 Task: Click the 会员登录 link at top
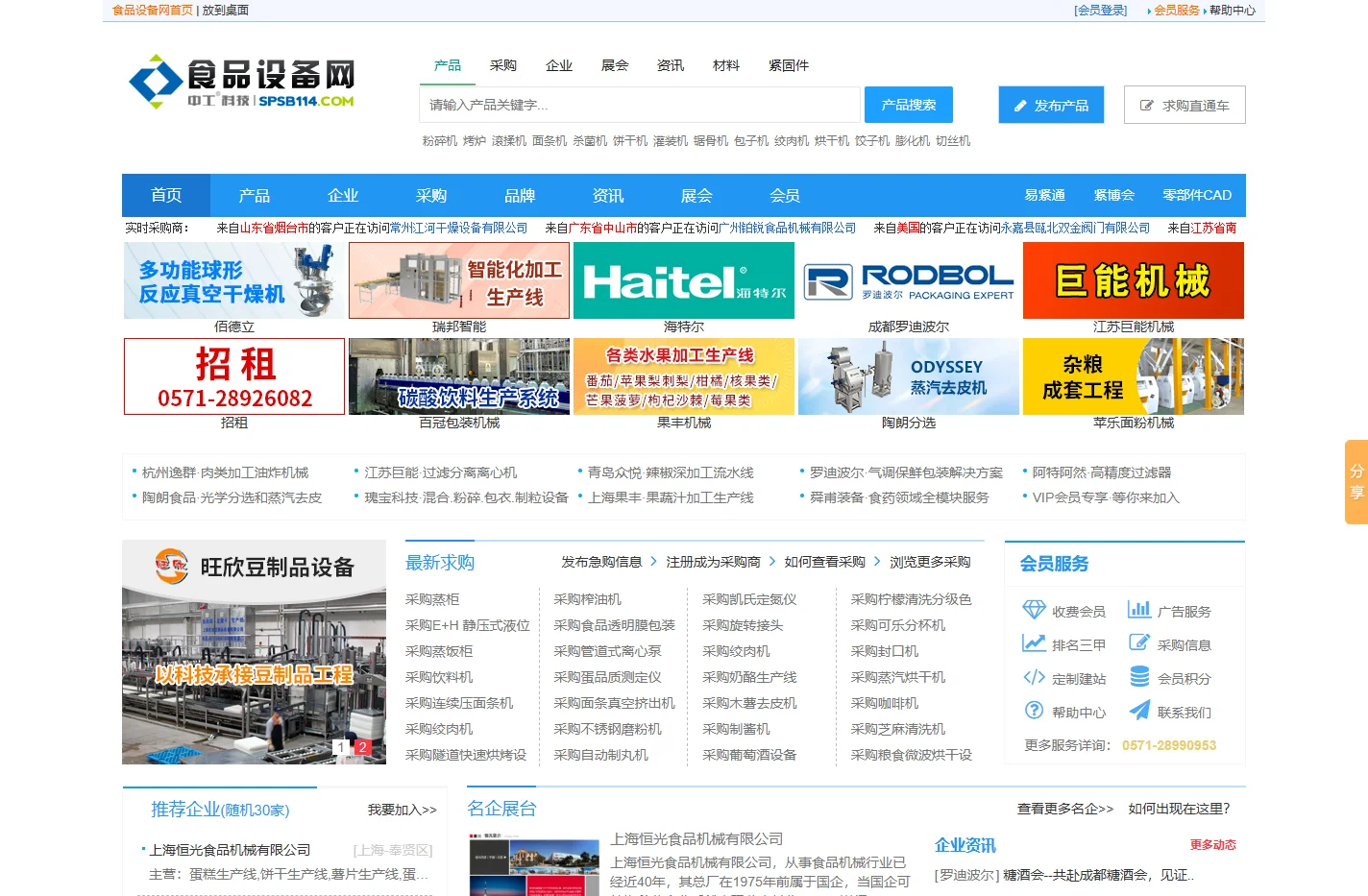pos(1101,11)
